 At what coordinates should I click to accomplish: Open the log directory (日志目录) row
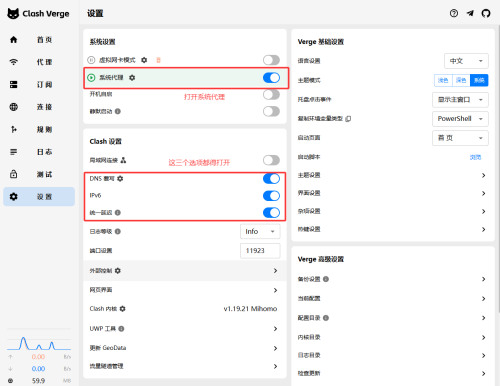392,356
